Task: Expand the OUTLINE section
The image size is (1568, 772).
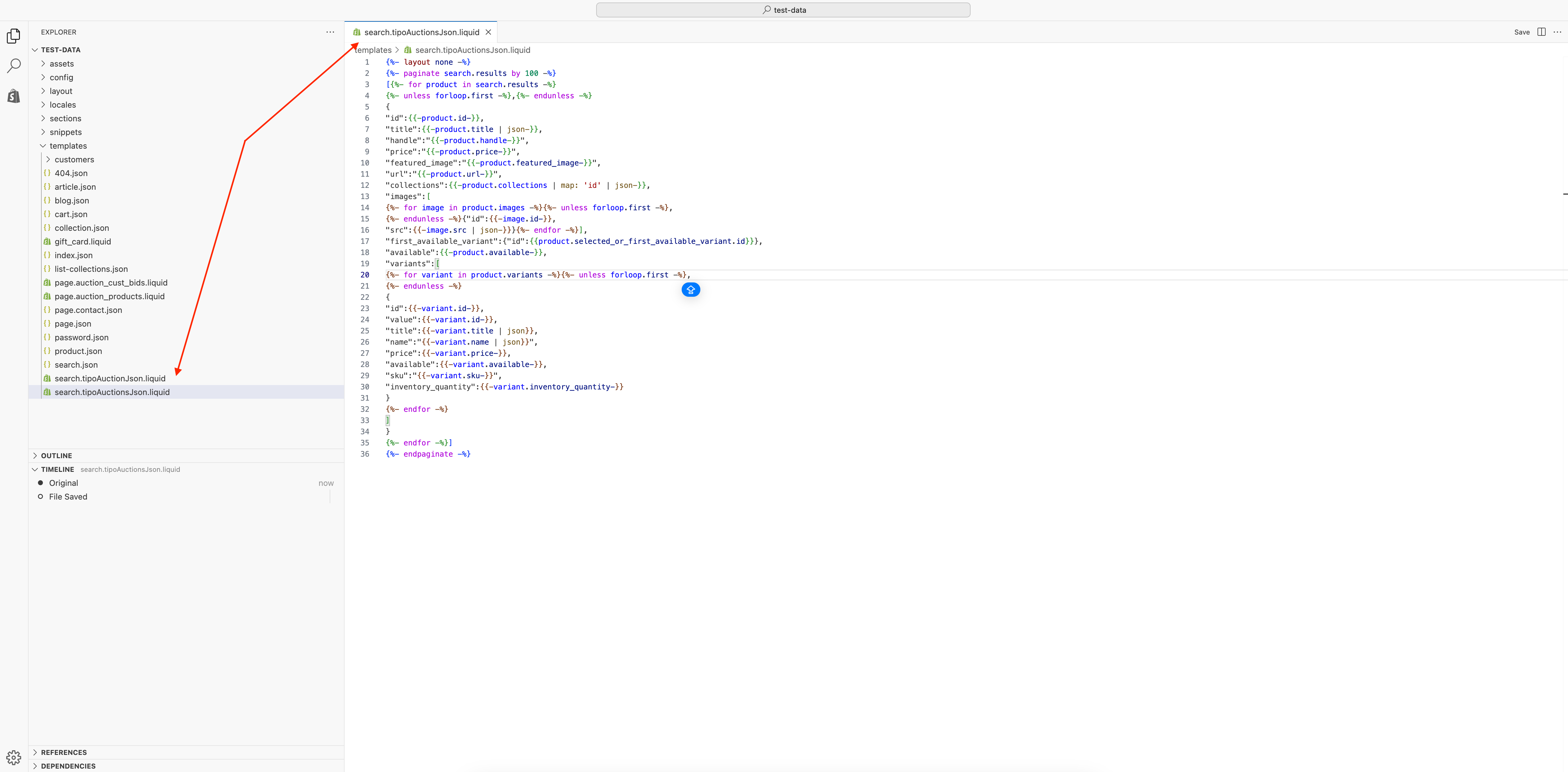Action: pos(57,456)
